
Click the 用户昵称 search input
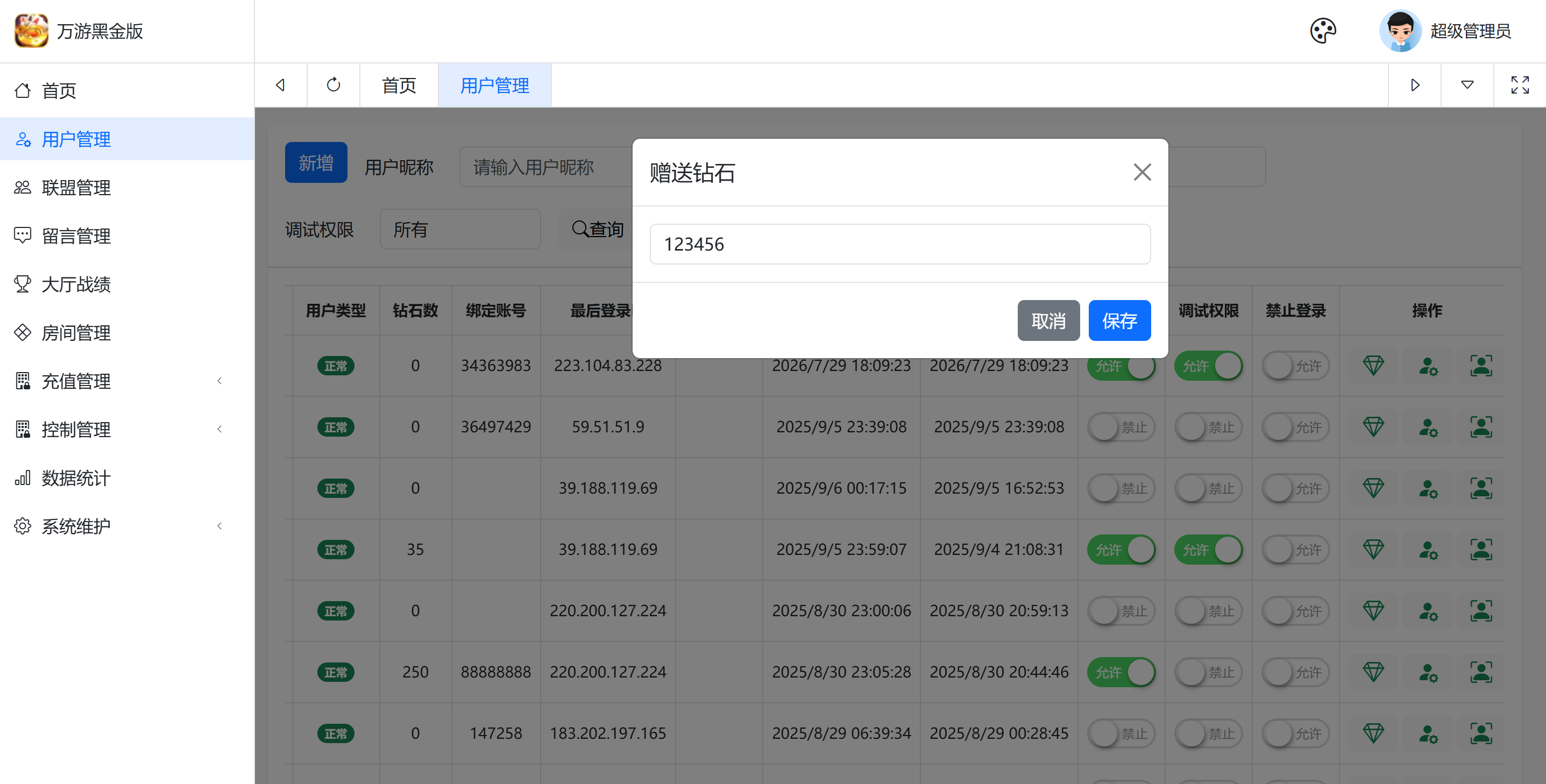[x=545, y=167]
